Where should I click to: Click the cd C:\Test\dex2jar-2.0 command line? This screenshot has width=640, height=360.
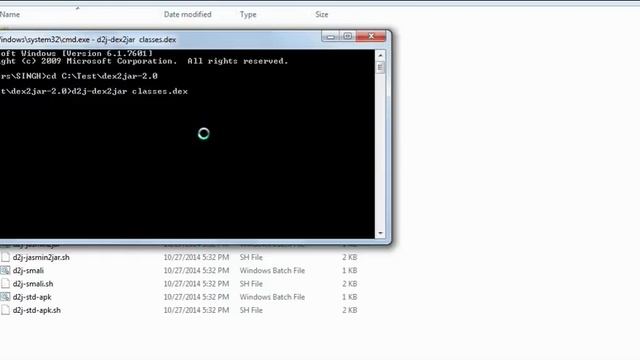pos(79,76)
